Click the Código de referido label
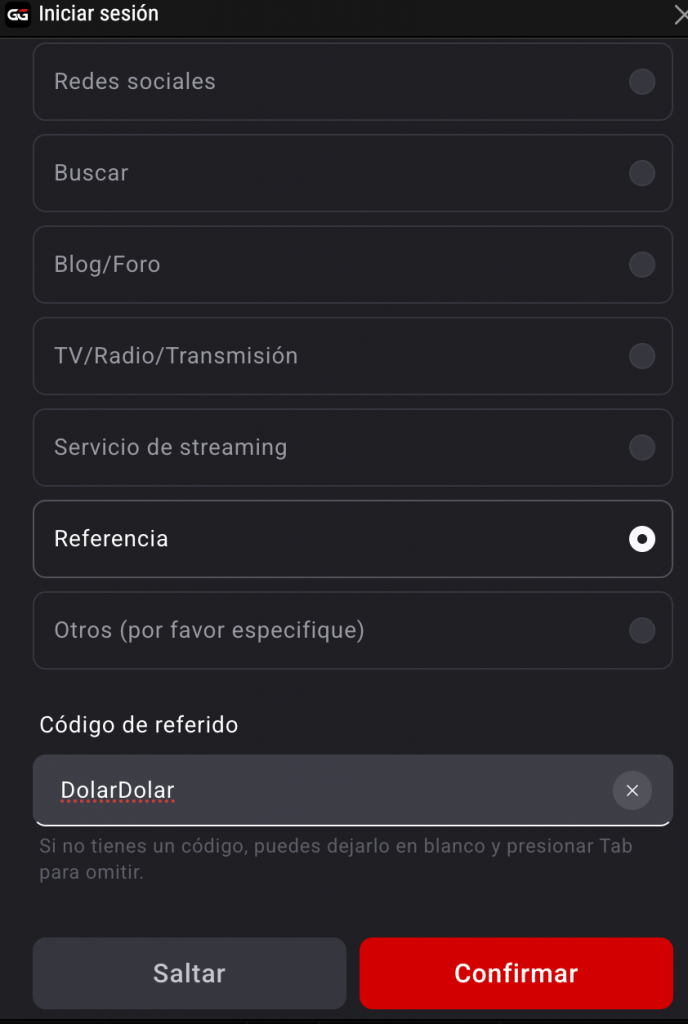The image size is (688, 1024). coord(138,725)
